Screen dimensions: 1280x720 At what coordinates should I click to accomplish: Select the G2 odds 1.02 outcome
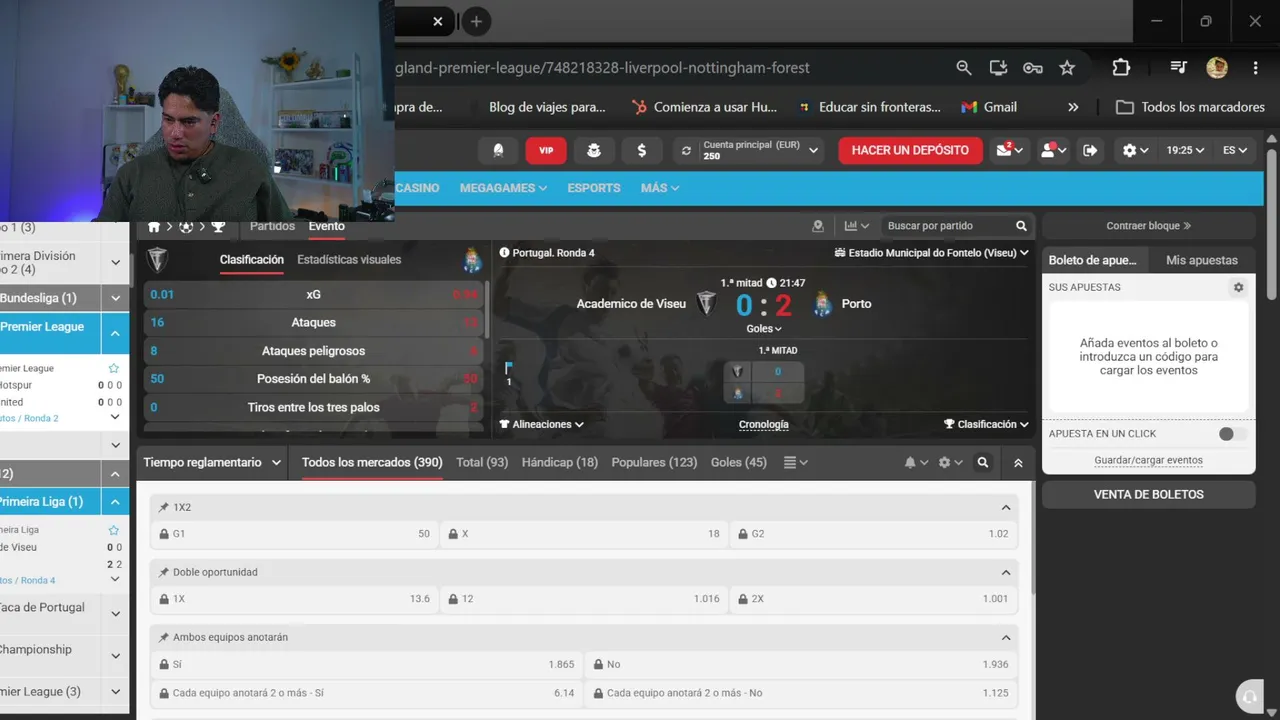tap(873, 534)
